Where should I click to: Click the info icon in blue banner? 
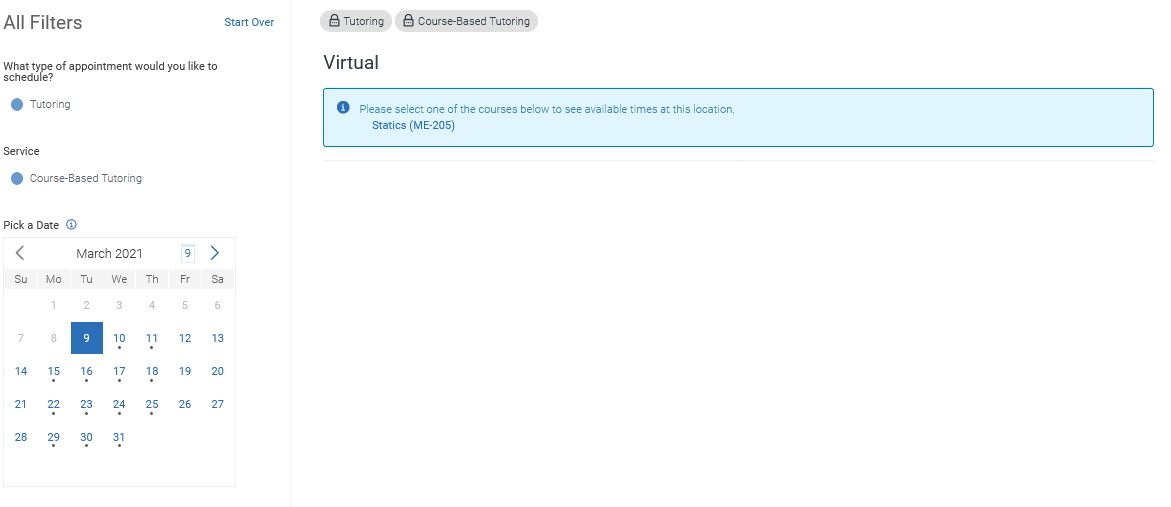pyautogui.click(x=343, y=108)
